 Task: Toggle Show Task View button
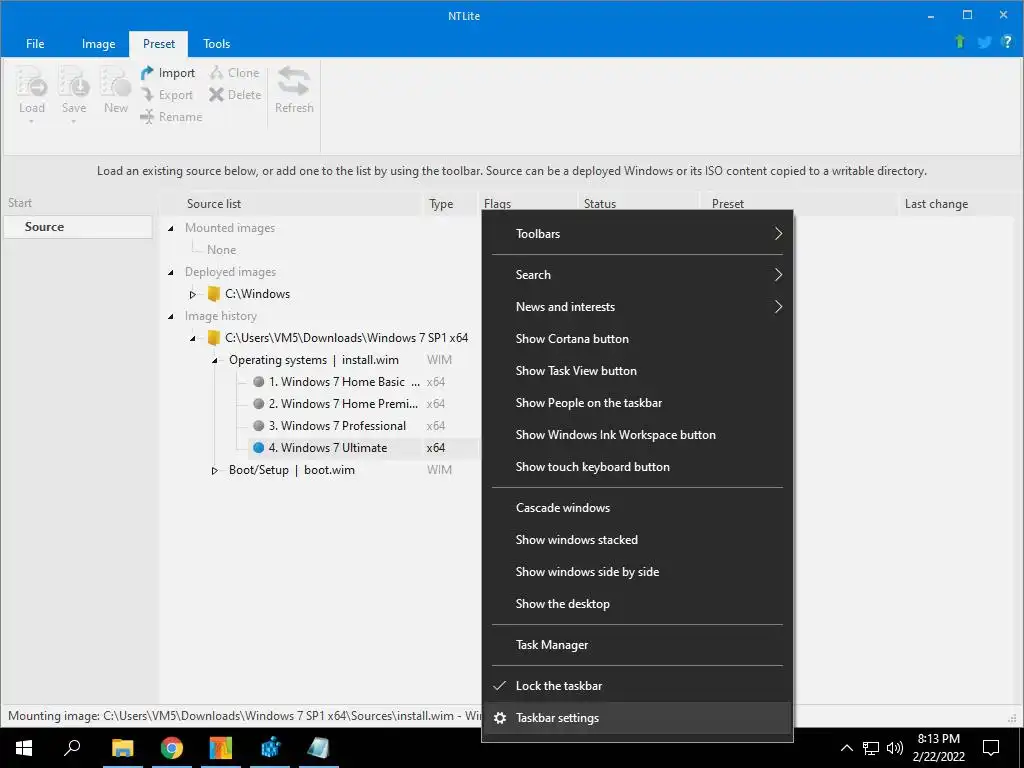637,371
